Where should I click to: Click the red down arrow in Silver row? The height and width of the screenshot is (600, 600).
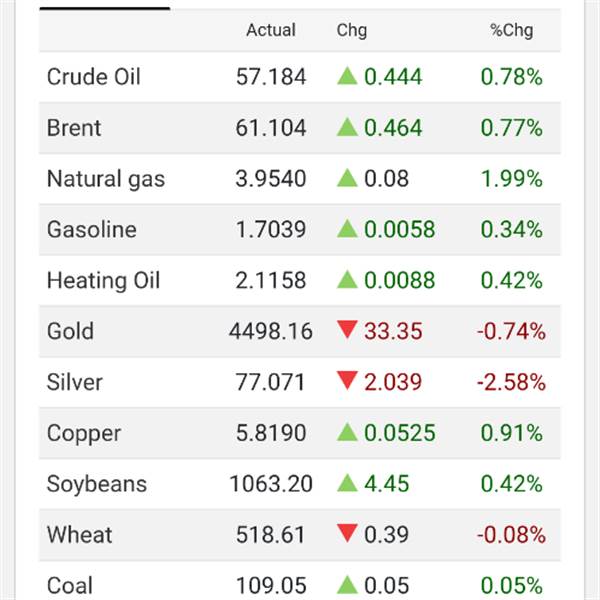coord(347,381)
